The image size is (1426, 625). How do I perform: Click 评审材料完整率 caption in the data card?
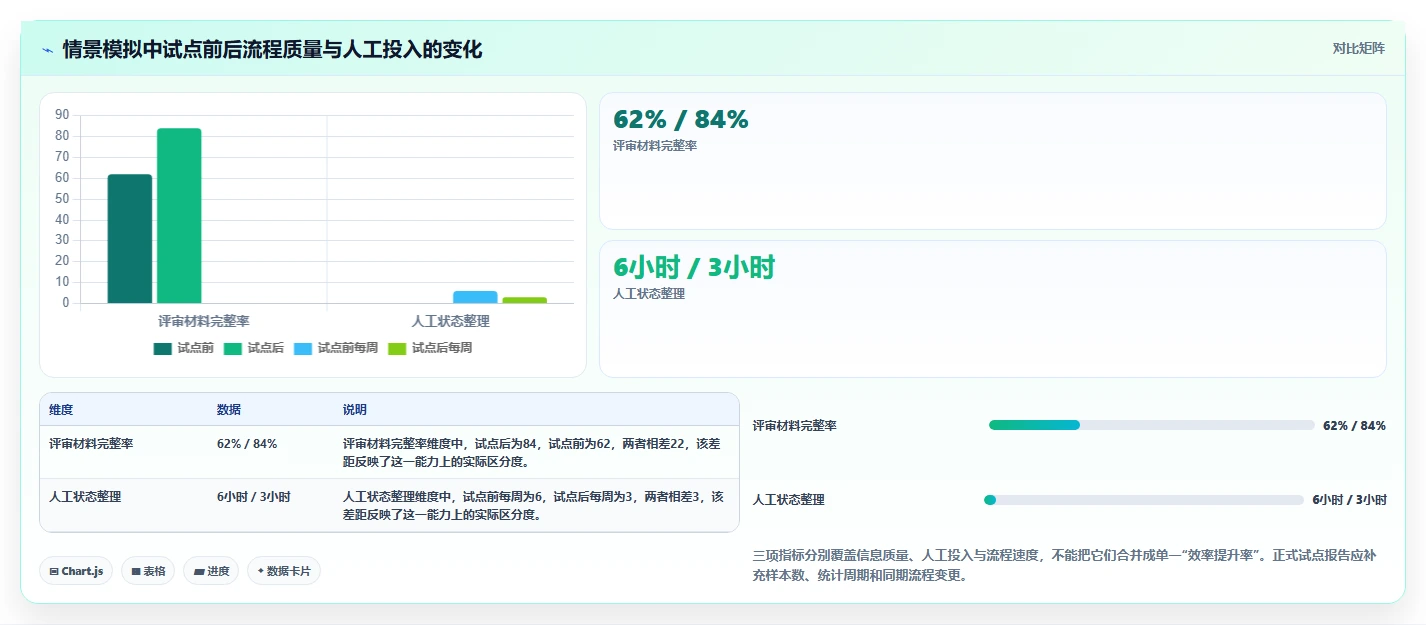(x=655, y=146)
